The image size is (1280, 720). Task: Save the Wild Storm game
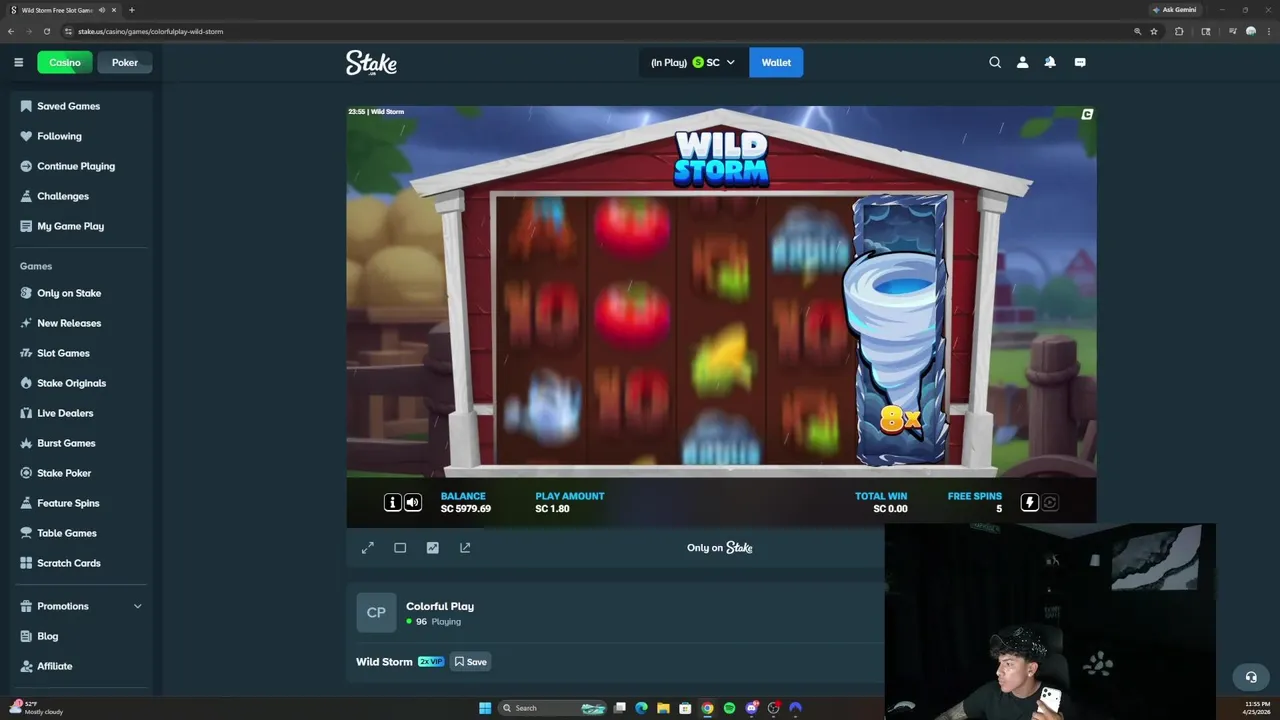470,662
